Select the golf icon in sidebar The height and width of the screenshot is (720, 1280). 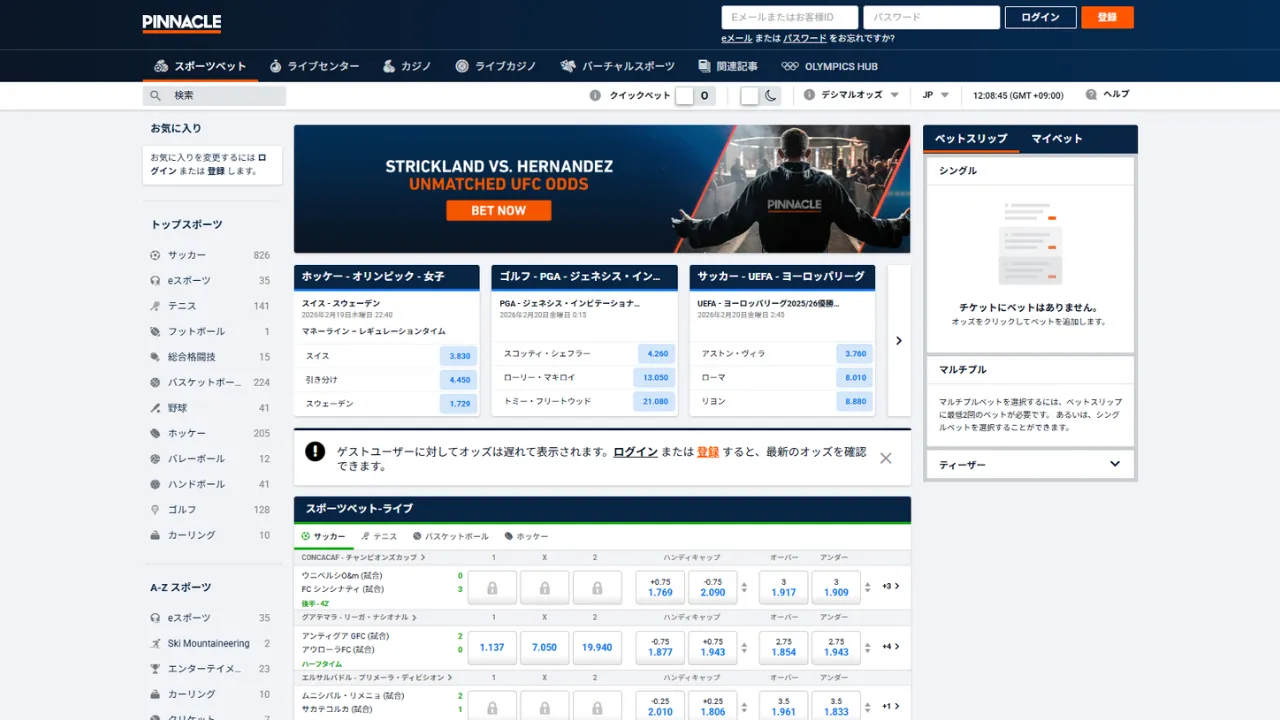coord(155,510)
